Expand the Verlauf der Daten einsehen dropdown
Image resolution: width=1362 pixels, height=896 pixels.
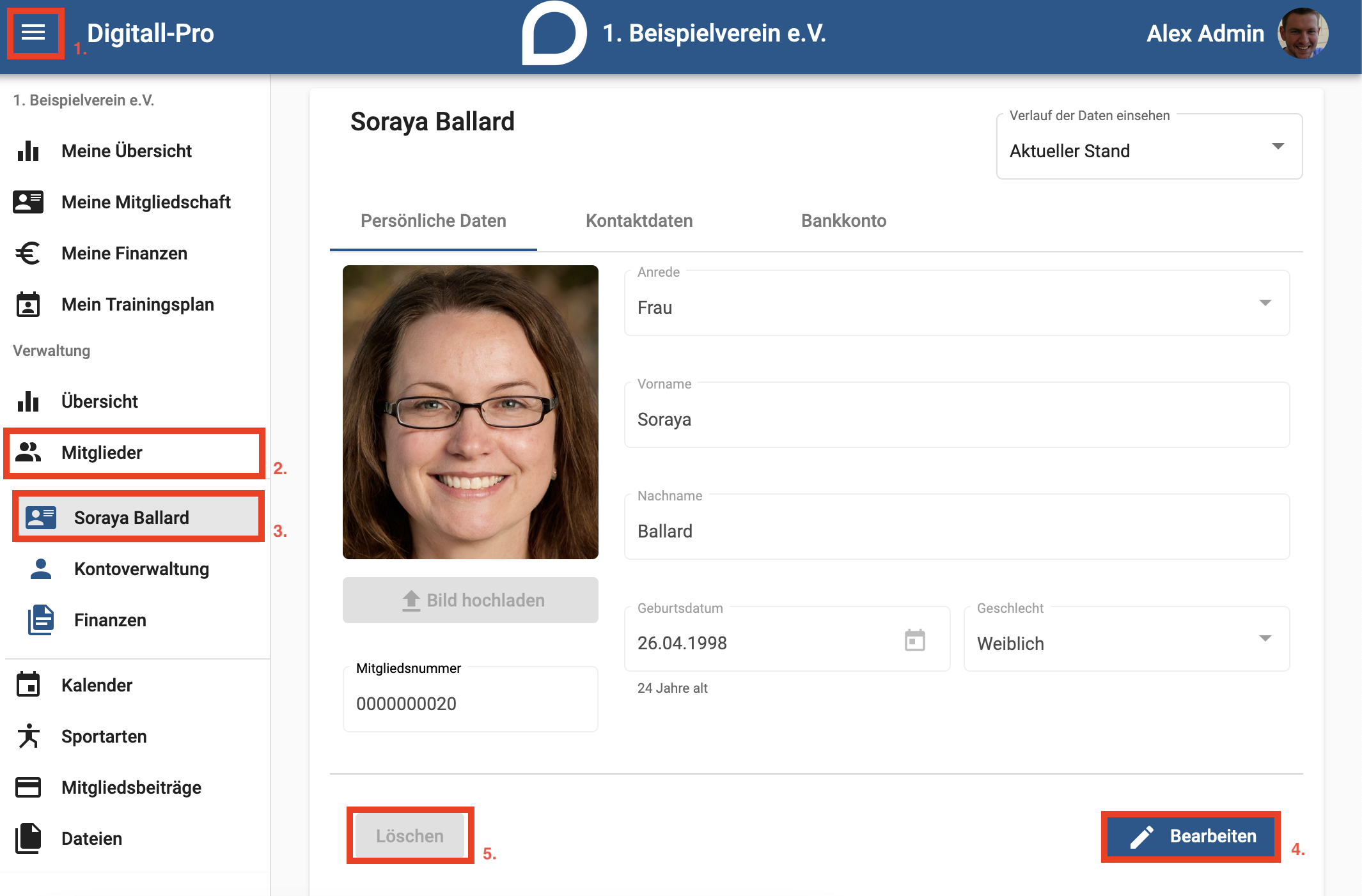point(1149,147)
